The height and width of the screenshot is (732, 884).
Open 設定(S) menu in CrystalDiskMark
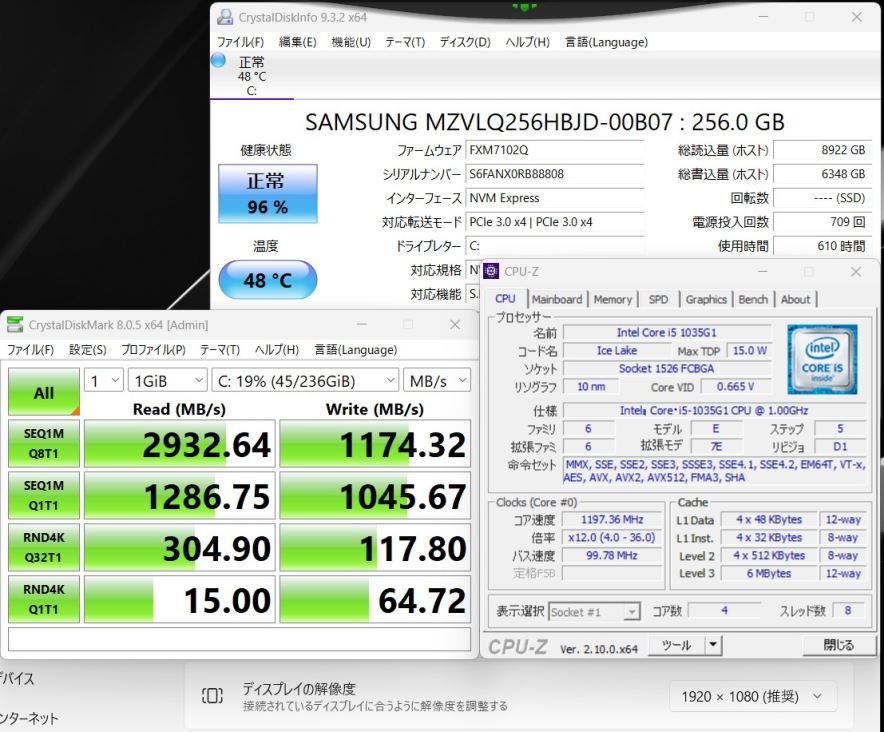(x=87, y=350)
